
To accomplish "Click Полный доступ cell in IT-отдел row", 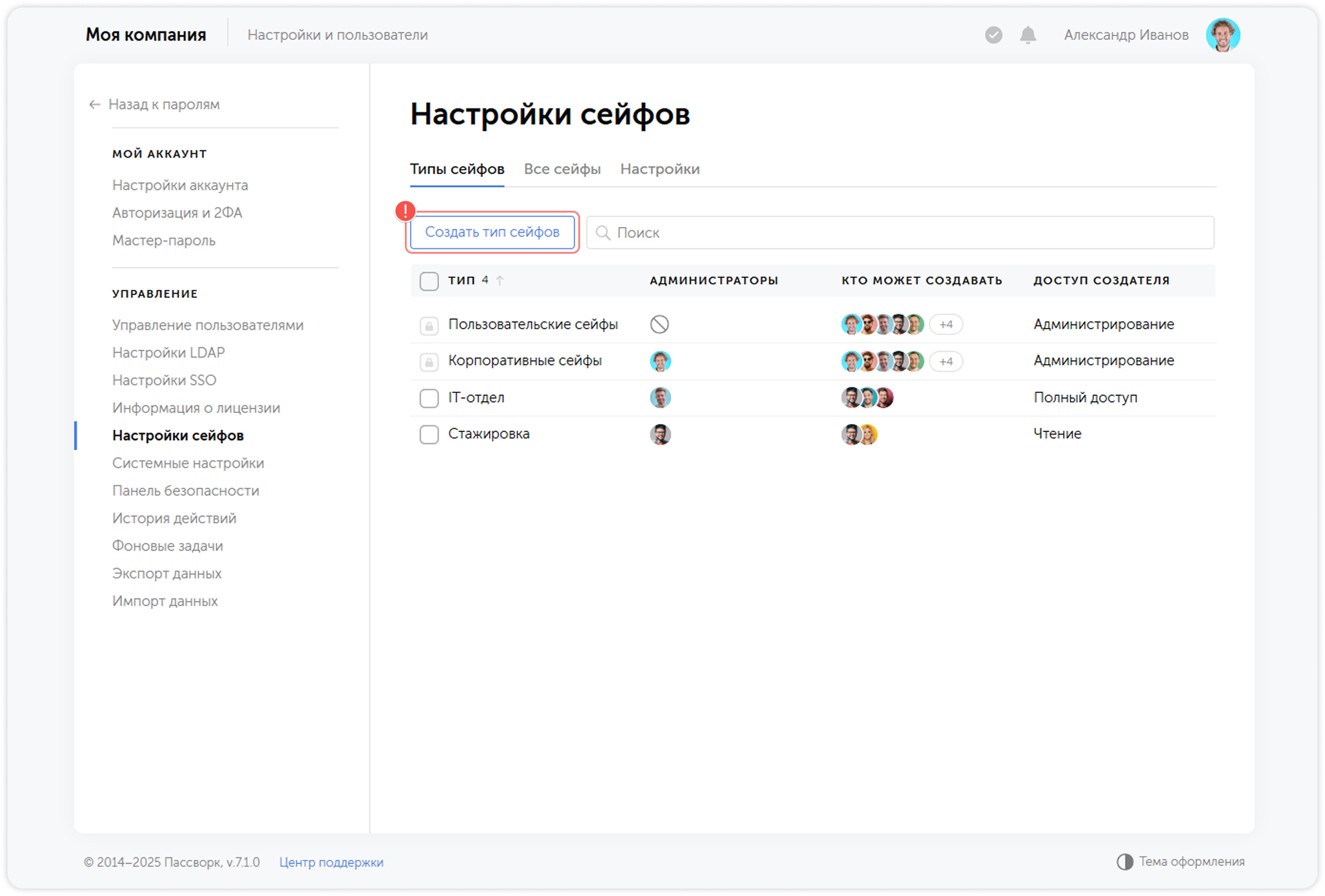I will coord(1085,397).
